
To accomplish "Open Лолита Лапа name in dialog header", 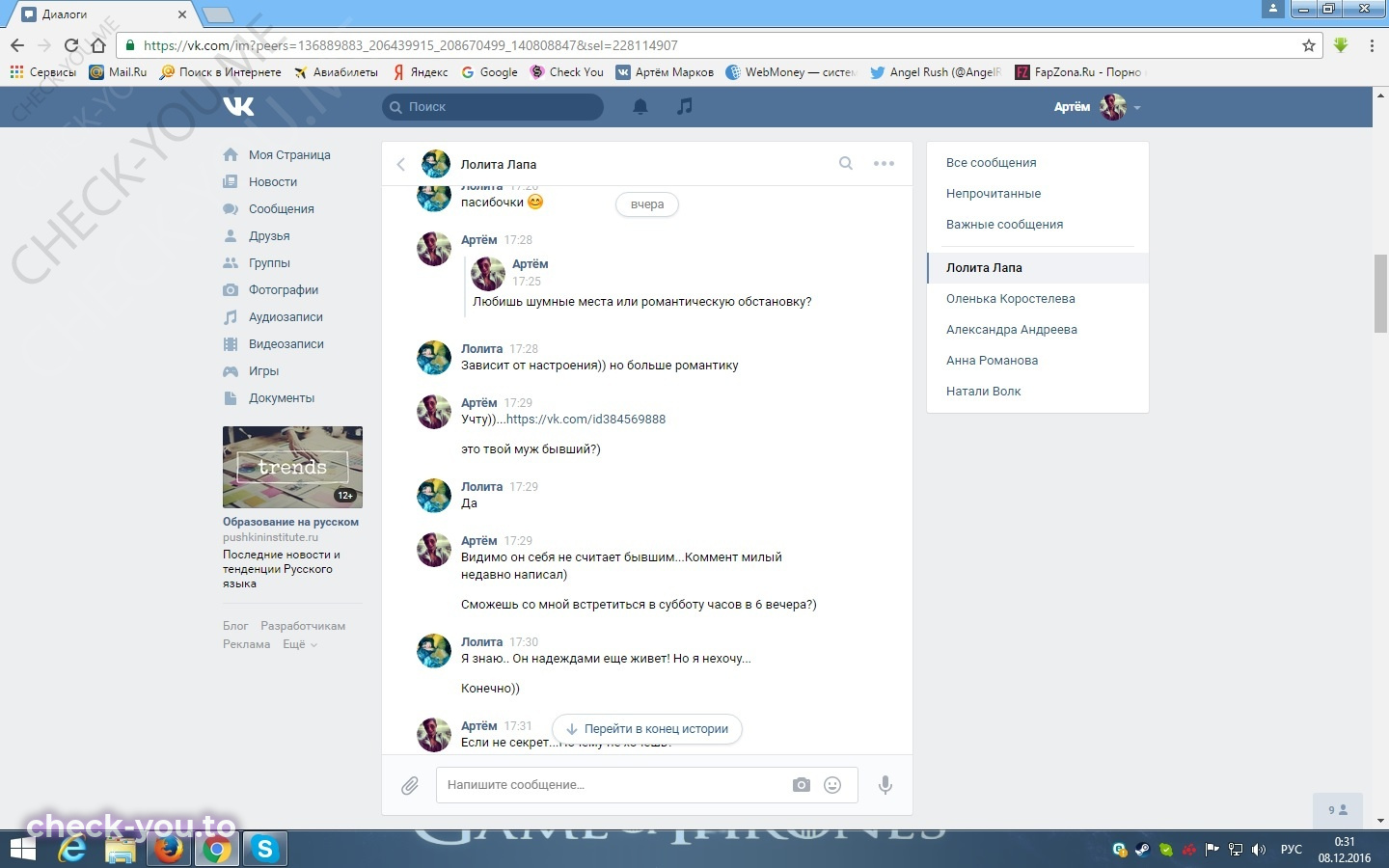I will 498,164.
